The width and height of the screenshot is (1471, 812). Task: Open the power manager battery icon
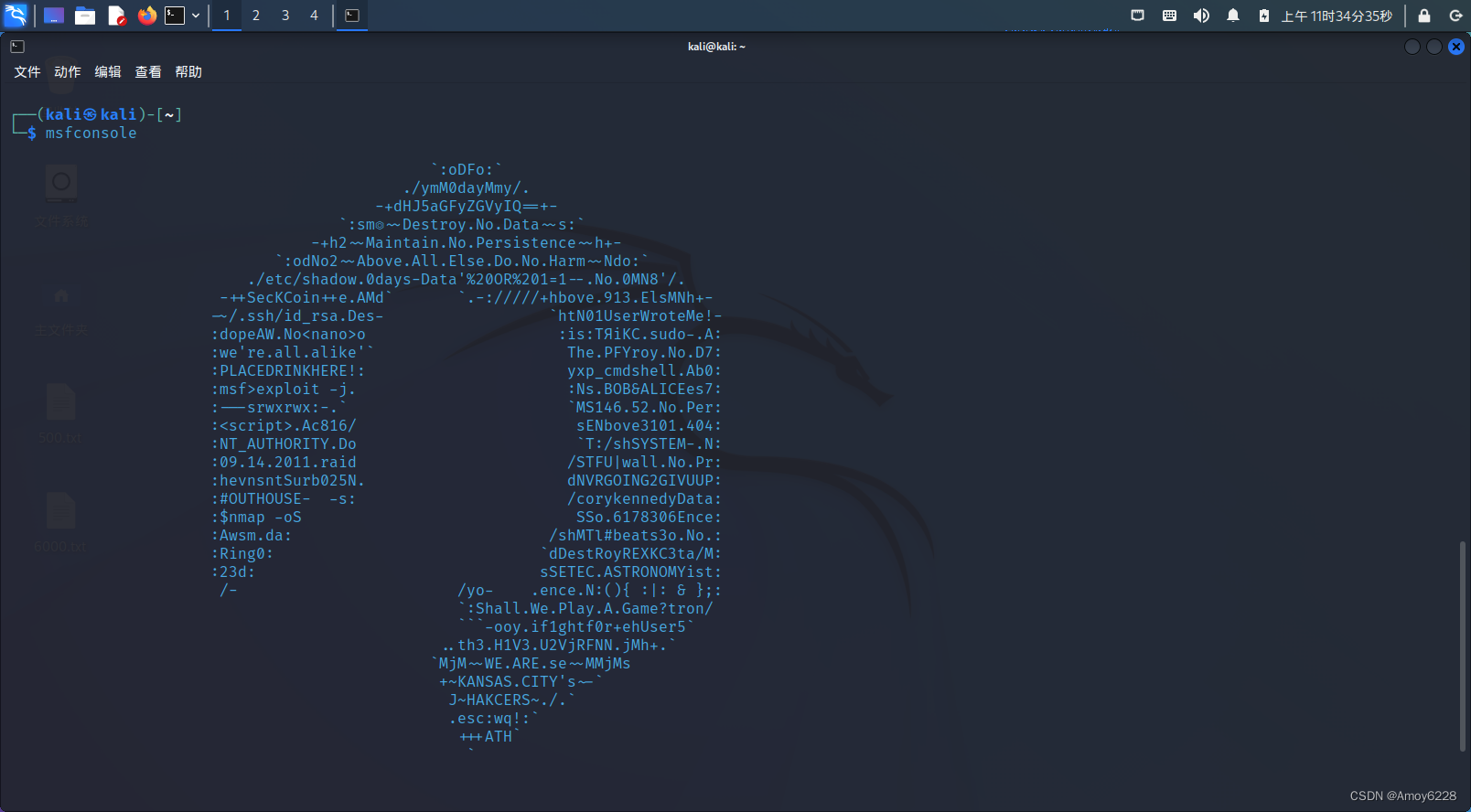(1263, 16)
